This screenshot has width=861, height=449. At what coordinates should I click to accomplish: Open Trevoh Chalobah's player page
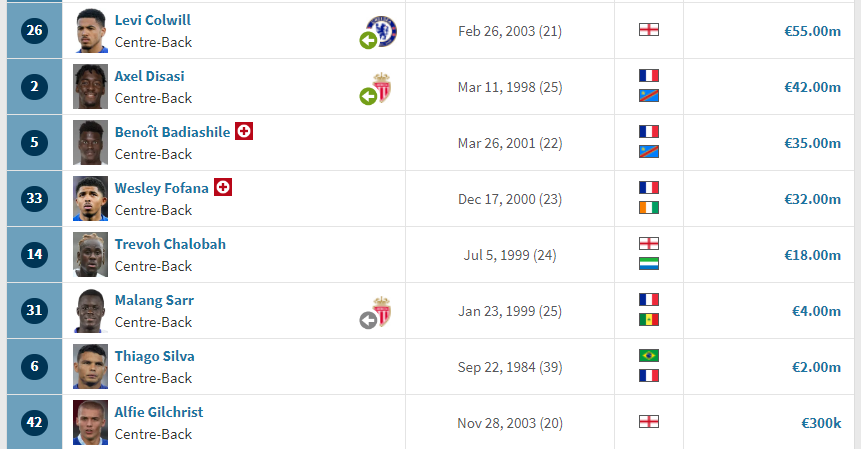coord(170,244)
